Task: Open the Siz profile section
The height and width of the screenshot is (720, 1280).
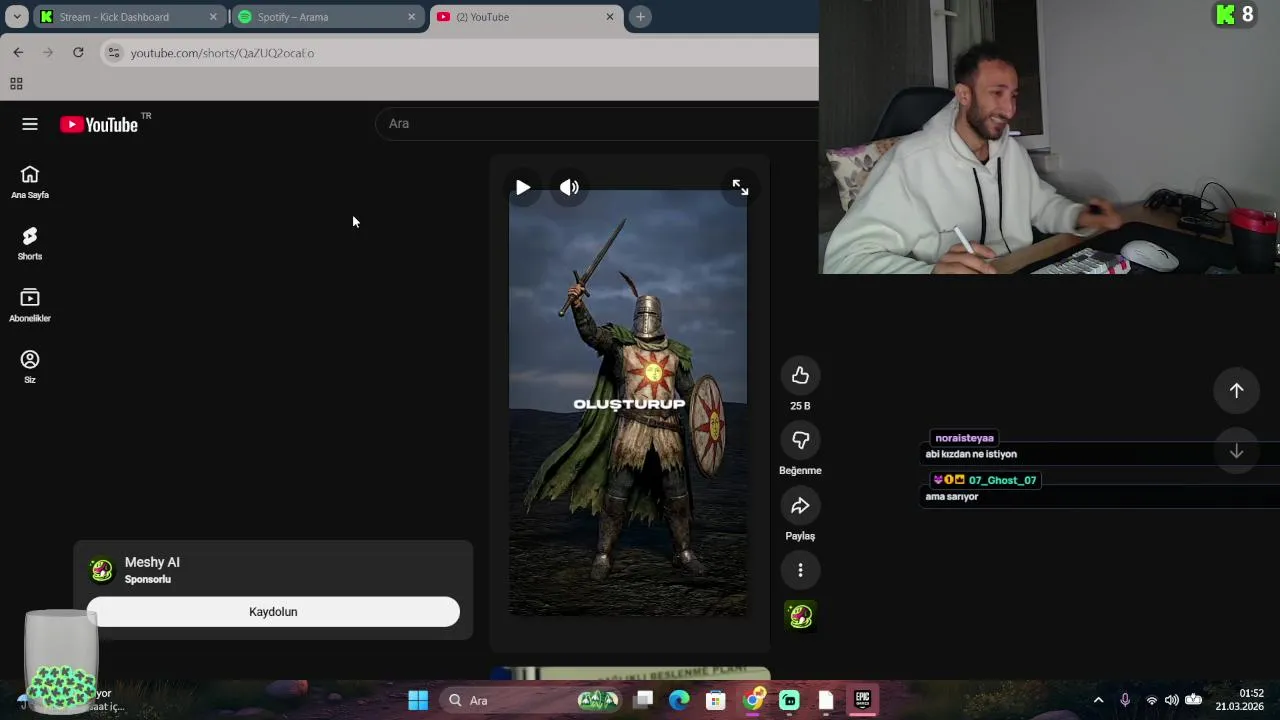Action: (30, 366)
